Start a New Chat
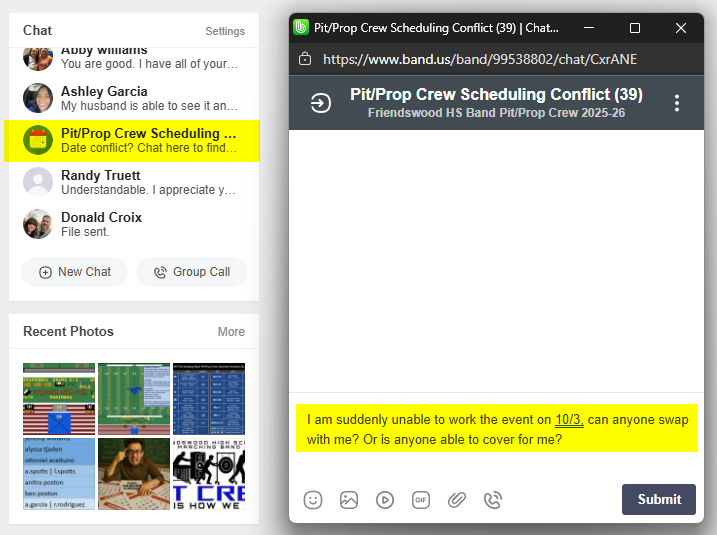 [74, 272]
